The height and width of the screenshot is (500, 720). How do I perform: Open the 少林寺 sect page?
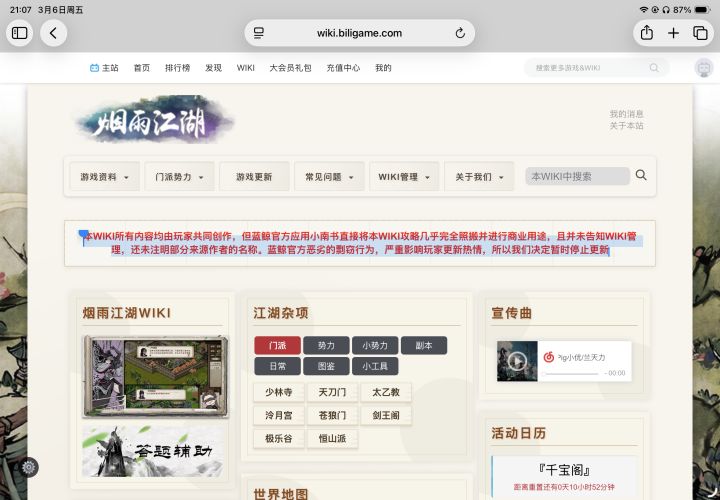[x=279, y=392]
